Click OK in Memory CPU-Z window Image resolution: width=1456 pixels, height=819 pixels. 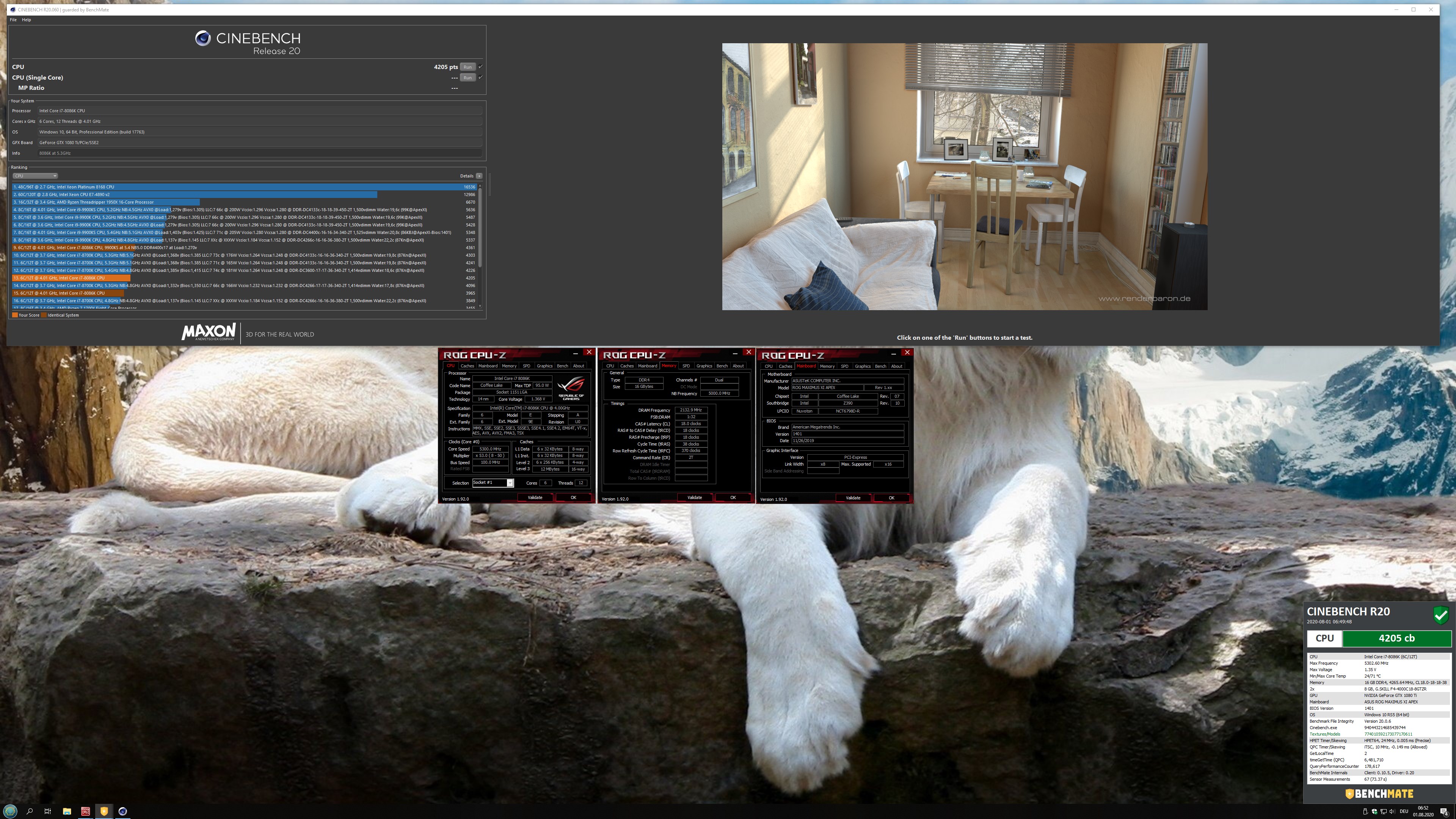click(x=733, y=497)
